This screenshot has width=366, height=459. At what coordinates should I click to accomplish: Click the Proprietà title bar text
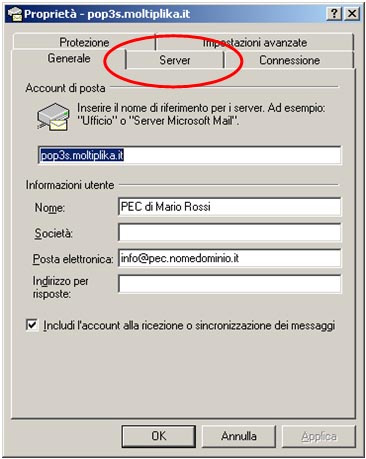pos(107,14)
